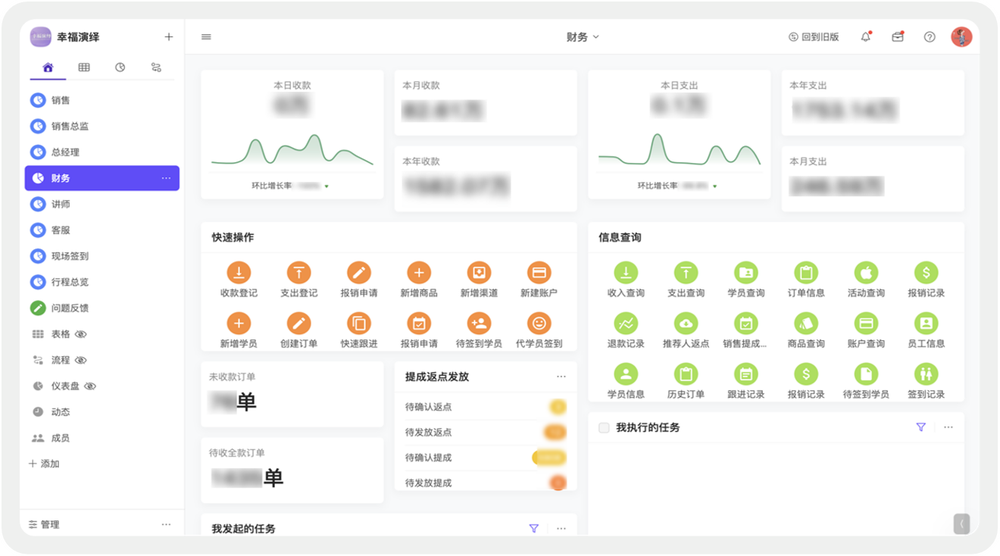The image size is (1000, 556).
Task: Open the 环比增长率 dropdown under 本日收款
Action: [326, 186]
